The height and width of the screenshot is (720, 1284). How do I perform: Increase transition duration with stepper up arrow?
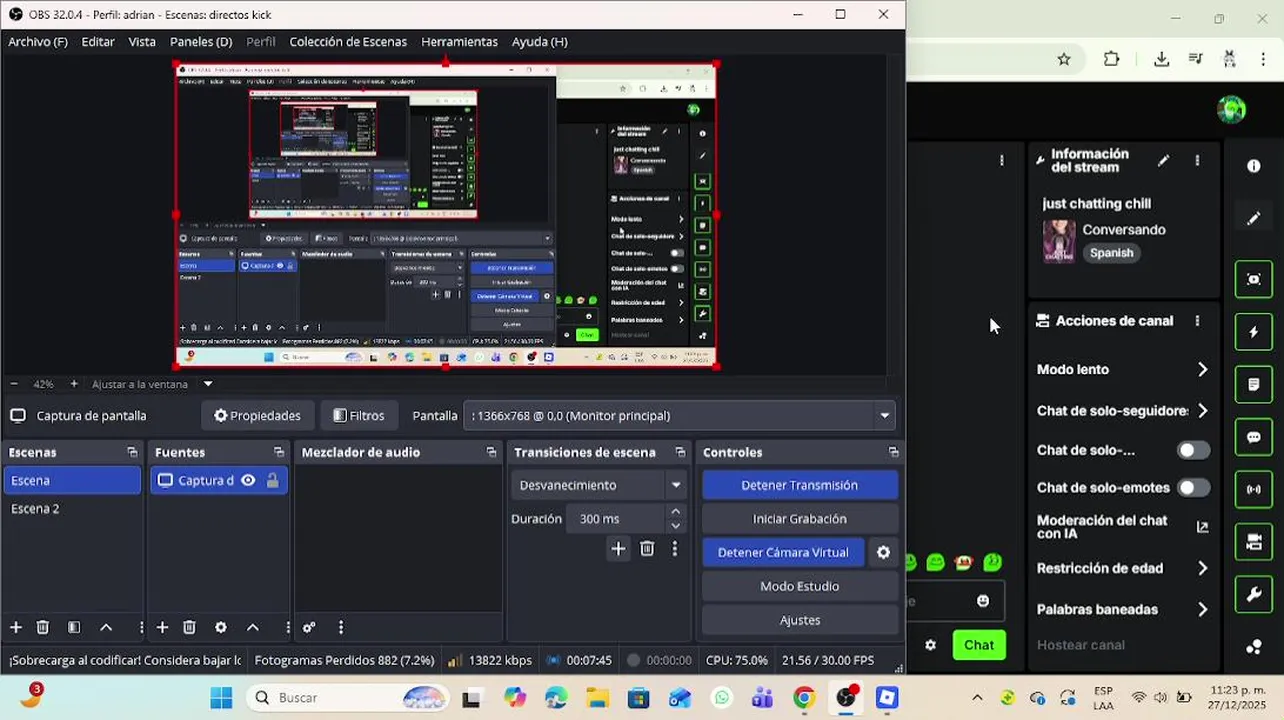tap(675, 512)
